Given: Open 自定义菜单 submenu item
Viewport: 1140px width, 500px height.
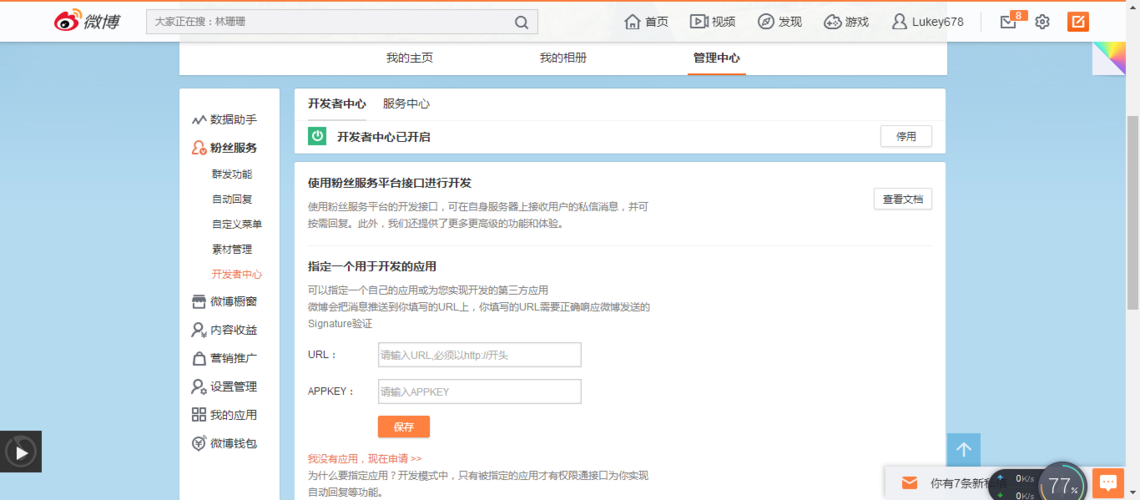Looking at the screenshot, I should pos(237,225).
